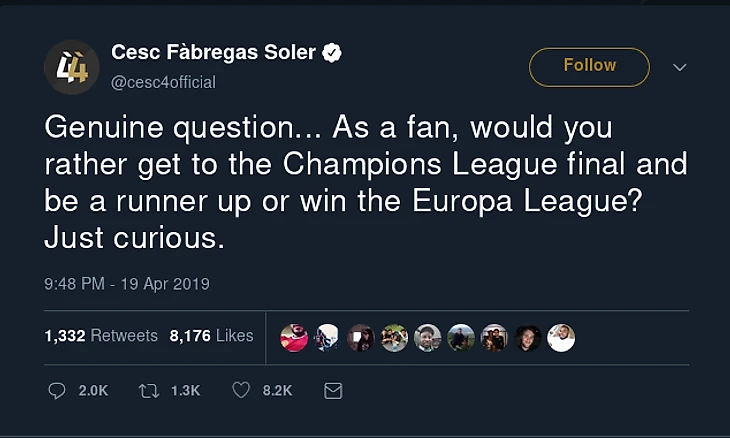
Task: Click the blue verified badge
Action: (333, 53)
